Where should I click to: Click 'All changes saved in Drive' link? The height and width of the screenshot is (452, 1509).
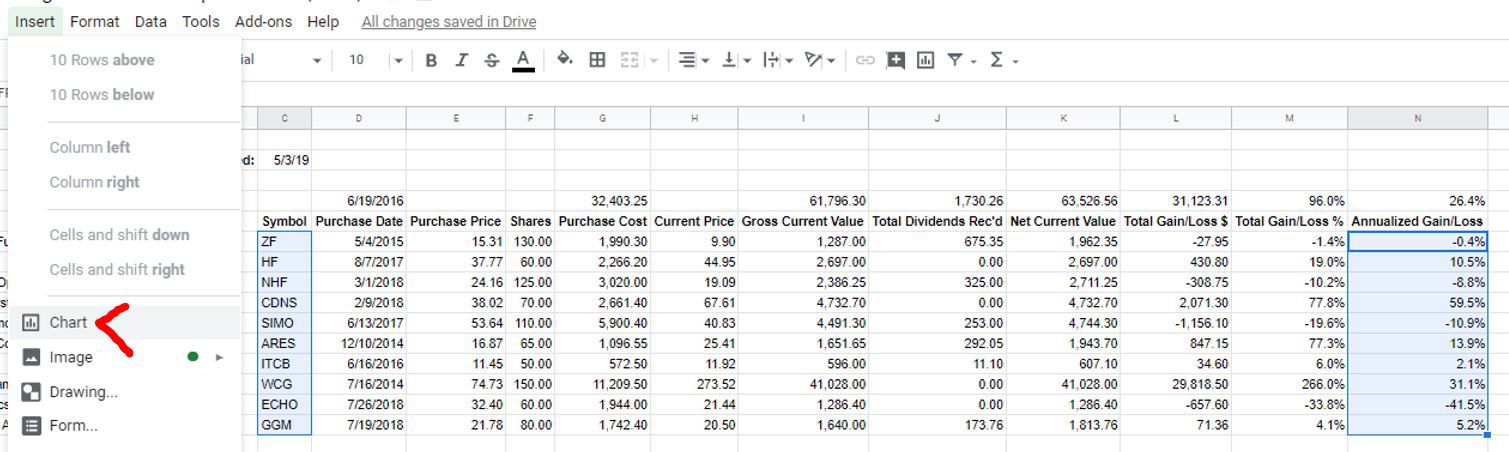(x=448, y=21)
